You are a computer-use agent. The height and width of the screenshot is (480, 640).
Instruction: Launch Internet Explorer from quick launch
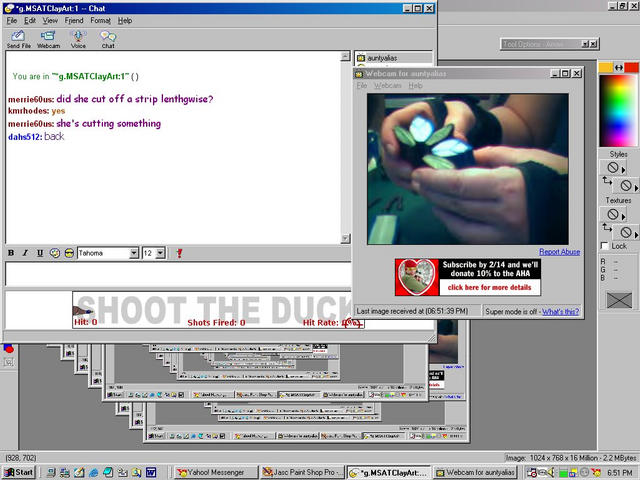coord(93,472)
